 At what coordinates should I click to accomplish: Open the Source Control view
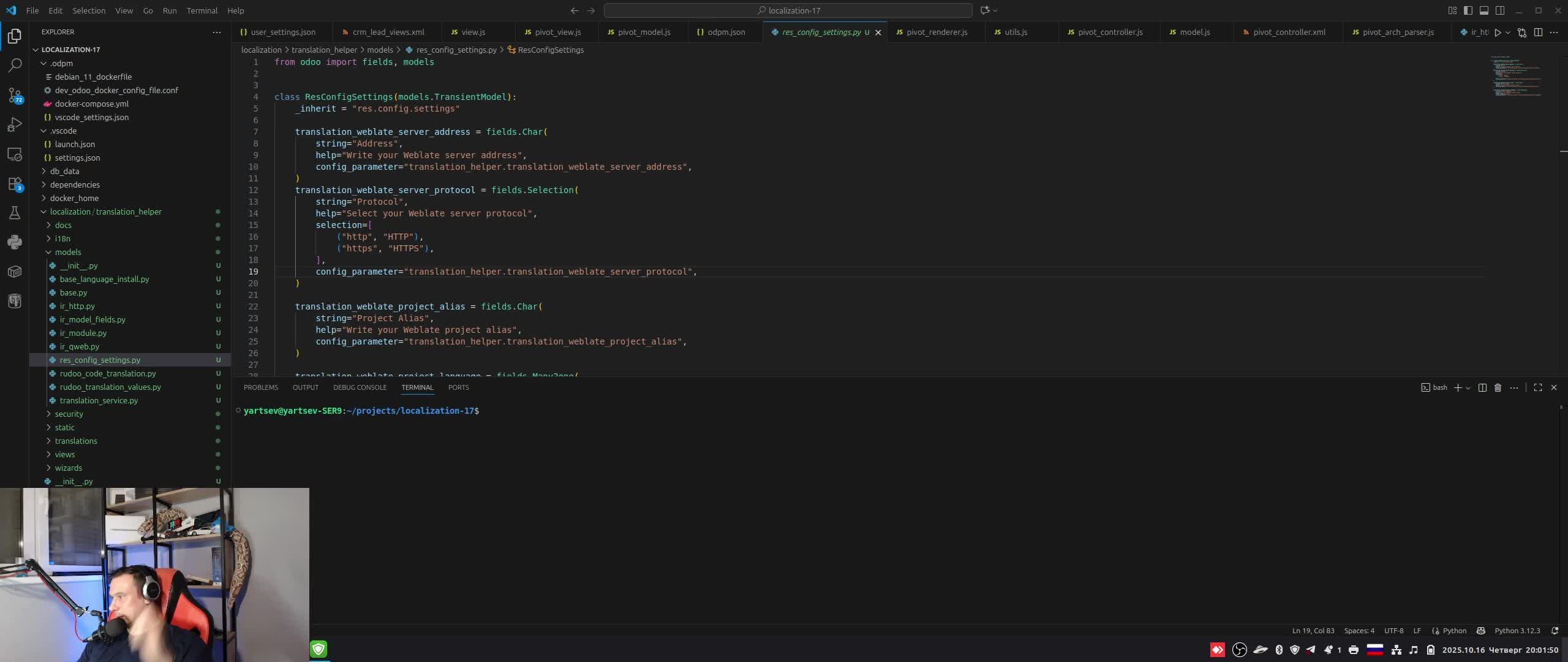coord(15,95)
